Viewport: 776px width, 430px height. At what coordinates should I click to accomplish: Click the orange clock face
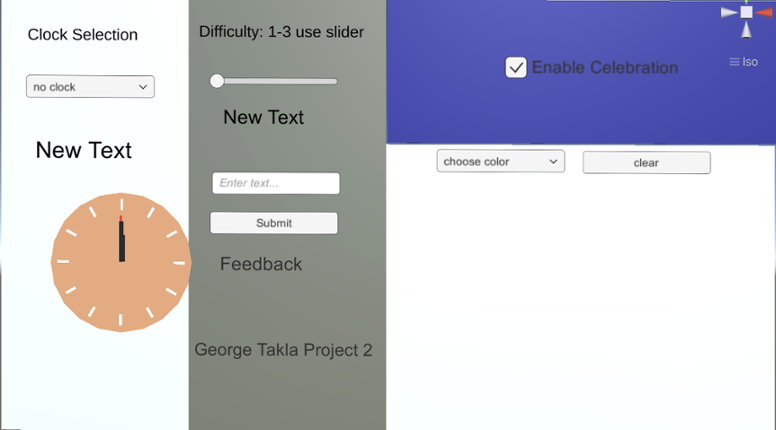click(x=121, y=262)
